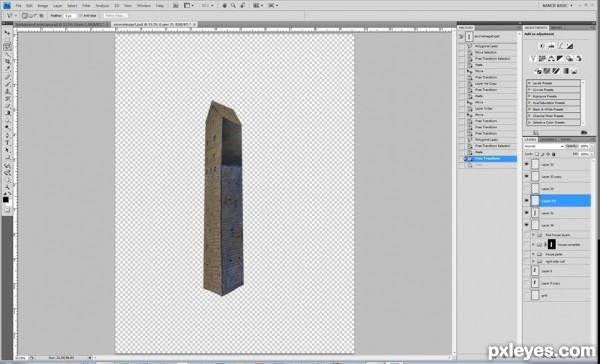Set history brush source on the snapshot

pos(461,37)
